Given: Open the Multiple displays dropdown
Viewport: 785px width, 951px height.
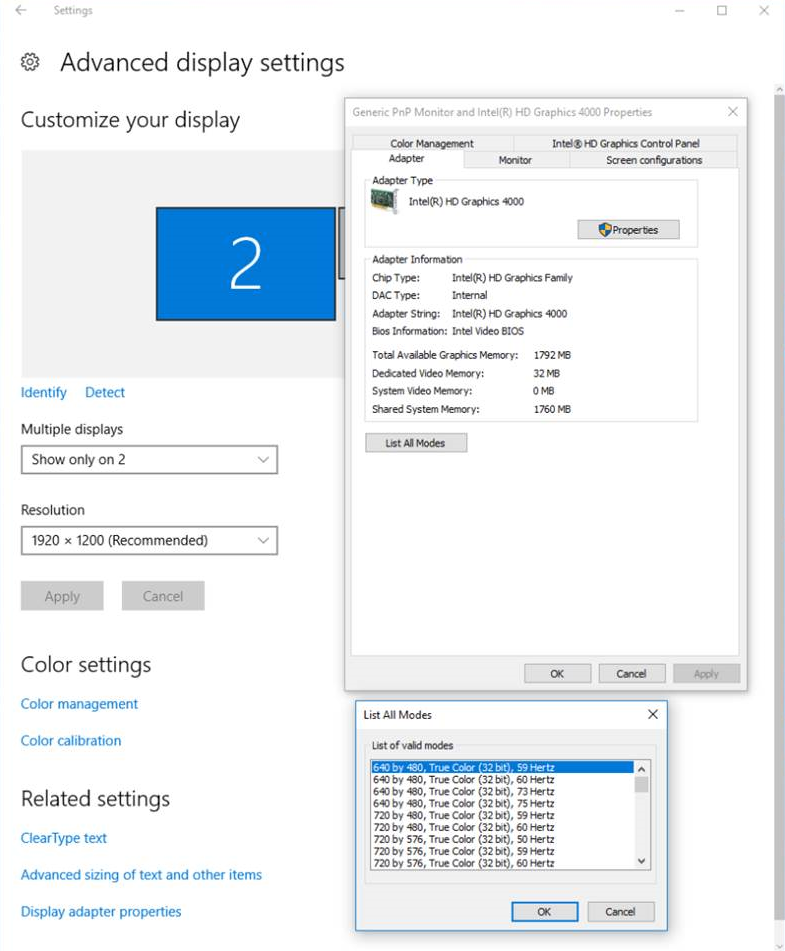Looking at the screenshot, I should (x=149, y=460).
